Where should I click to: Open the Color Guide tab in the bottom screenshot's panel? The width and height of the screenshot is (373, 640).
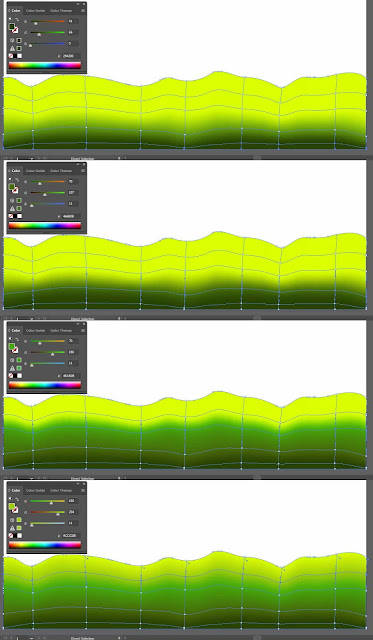[x=36, y=490]
